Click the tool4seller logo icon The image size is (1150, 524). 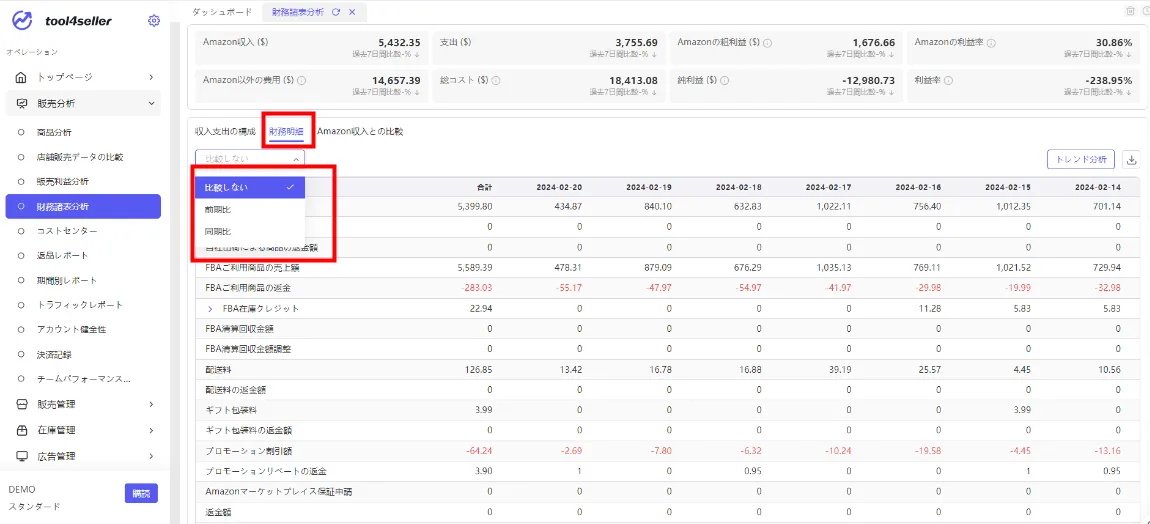(x=22, y=21)
